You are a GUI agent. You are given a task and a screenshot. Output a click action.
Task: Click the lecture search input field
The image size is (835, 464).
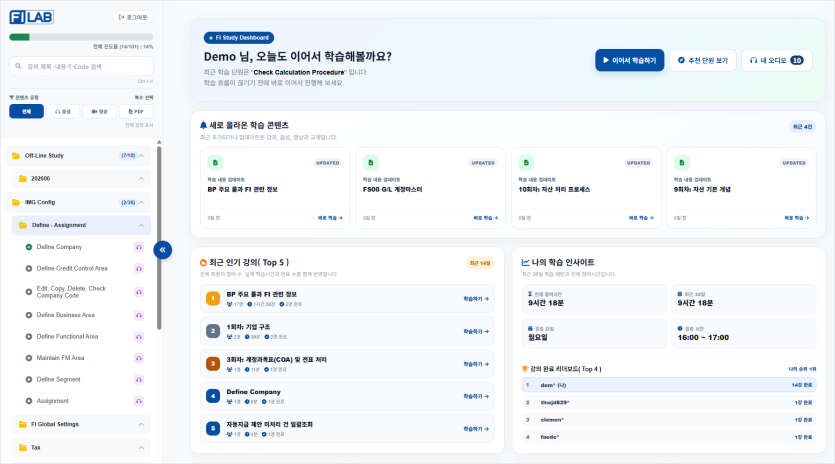81,67
